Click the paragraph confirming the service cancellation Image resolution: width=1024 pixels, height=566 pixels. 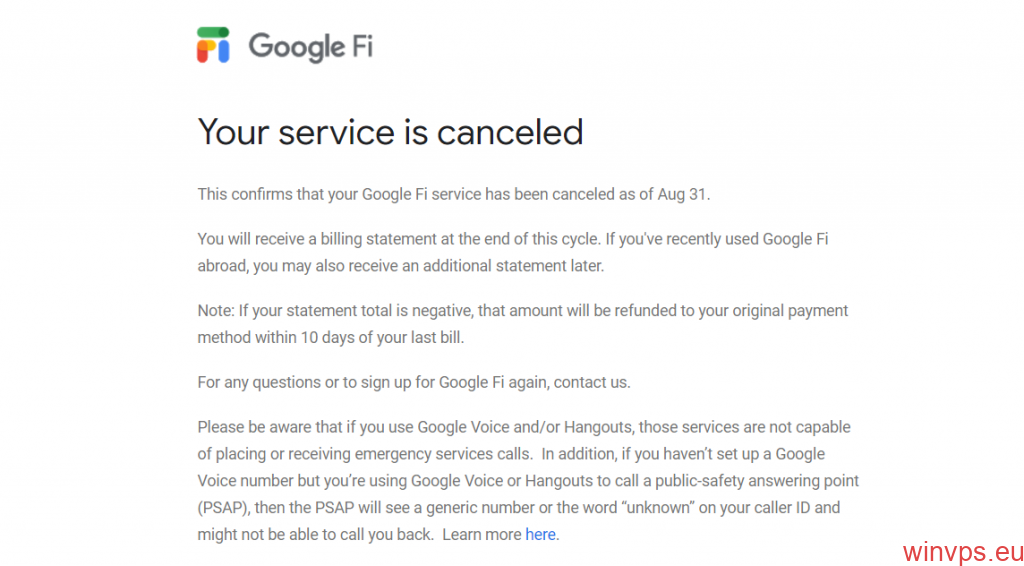(x=454, y=194)
